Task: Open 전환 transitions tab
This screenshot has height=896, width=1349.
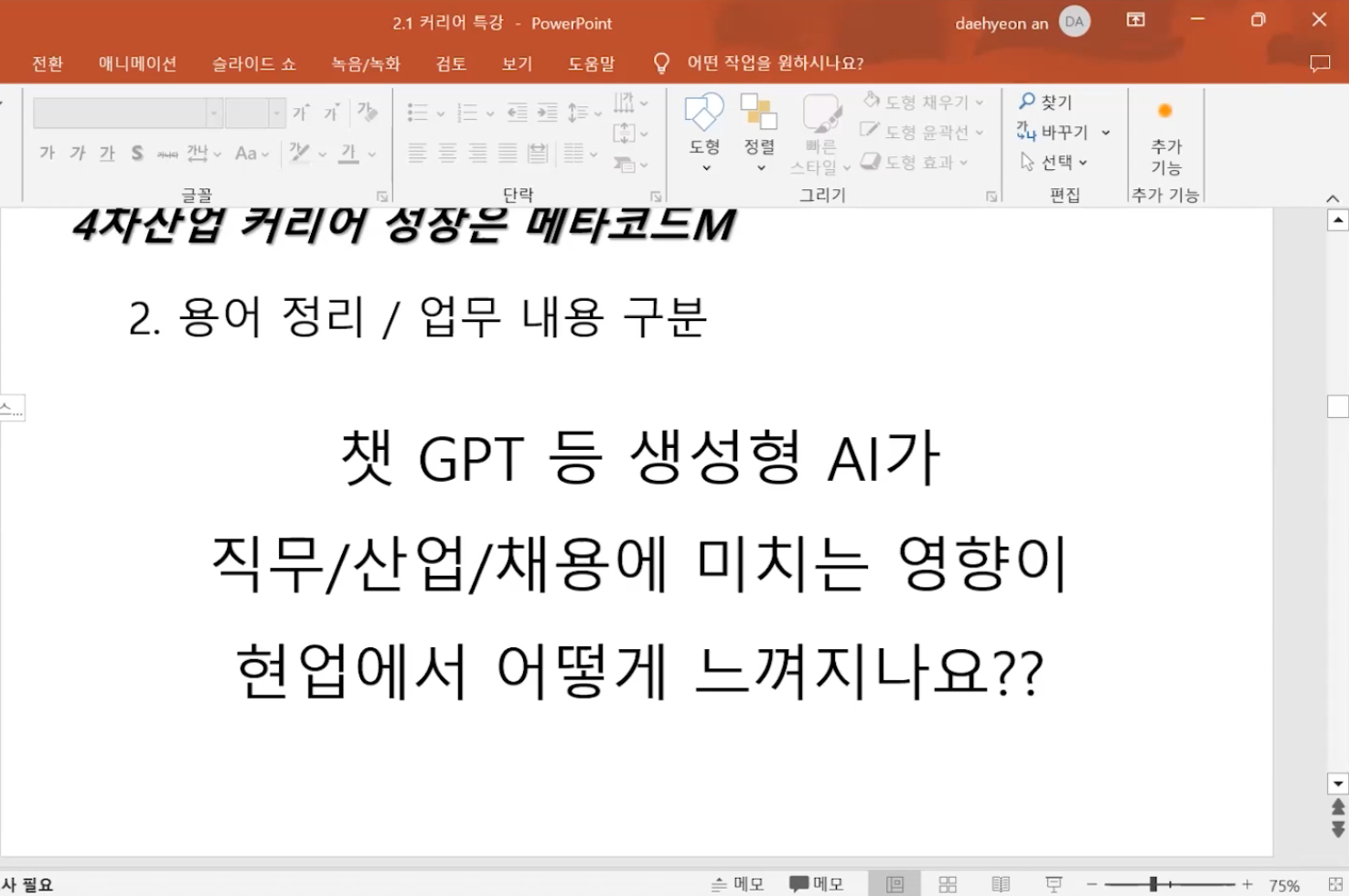Action: click(48, 63)
